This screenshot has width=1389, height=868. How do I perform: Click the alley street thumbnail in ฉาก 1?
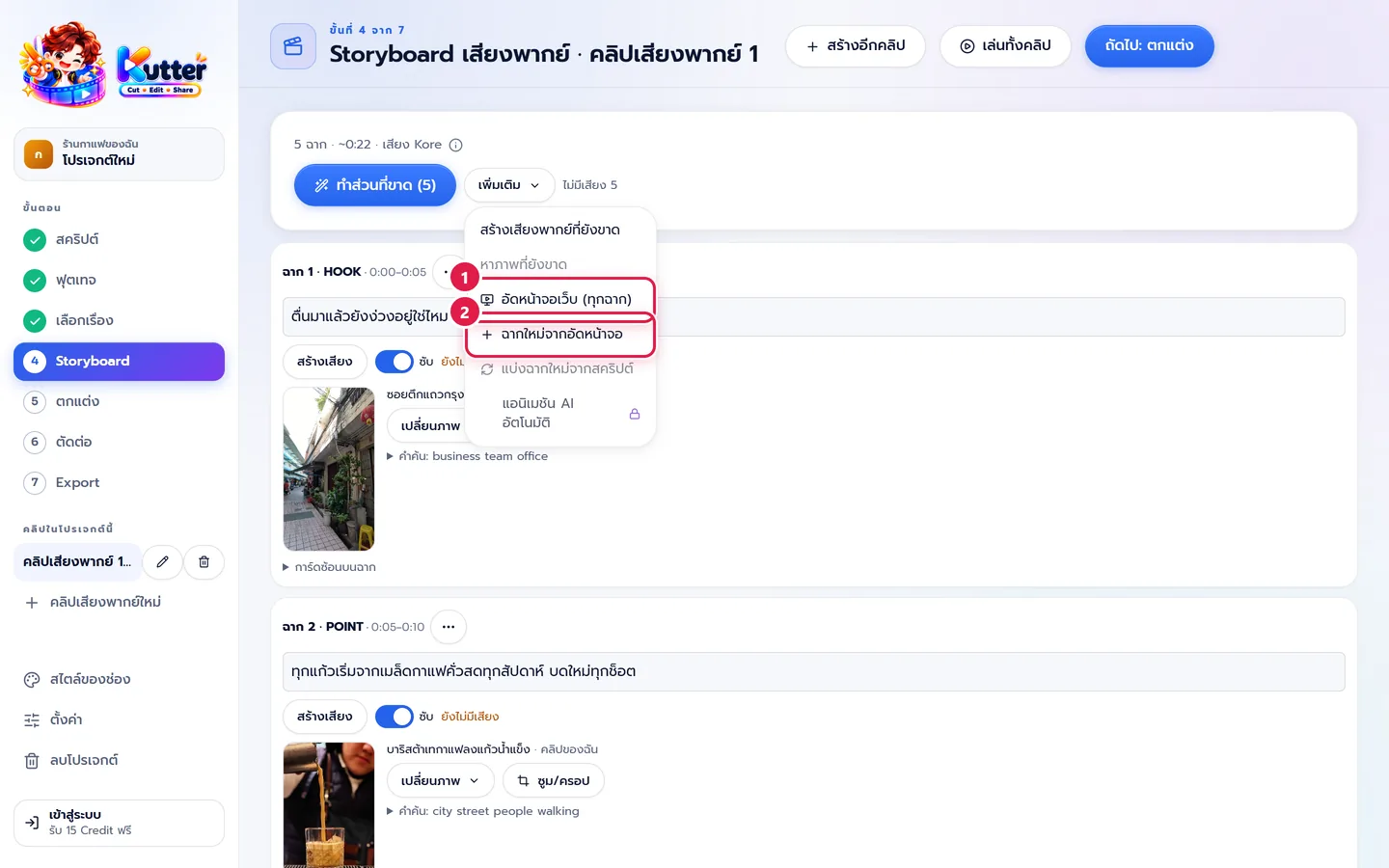point(329,469)
